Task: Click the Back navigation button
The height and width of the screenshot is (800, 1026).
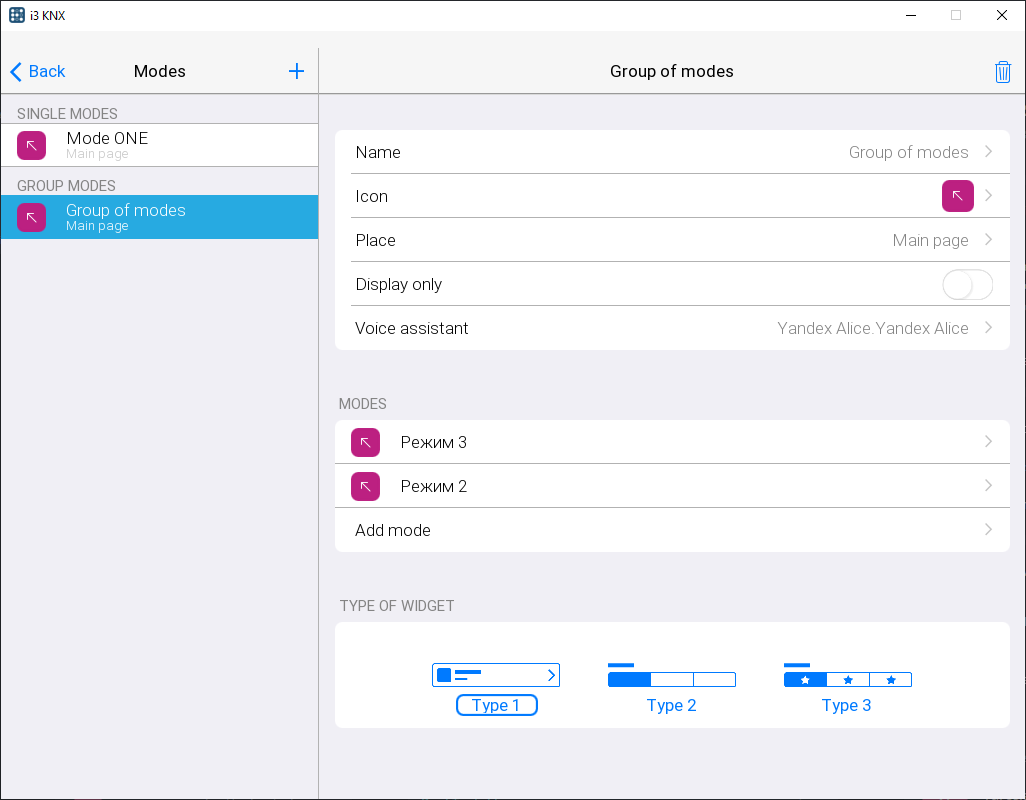Action: pos(37,71)
